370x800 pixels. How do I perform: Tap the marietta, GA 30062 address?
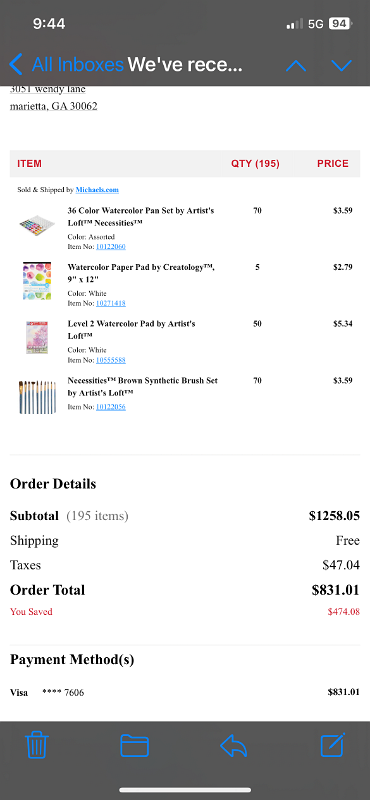(x=54, y=107)
